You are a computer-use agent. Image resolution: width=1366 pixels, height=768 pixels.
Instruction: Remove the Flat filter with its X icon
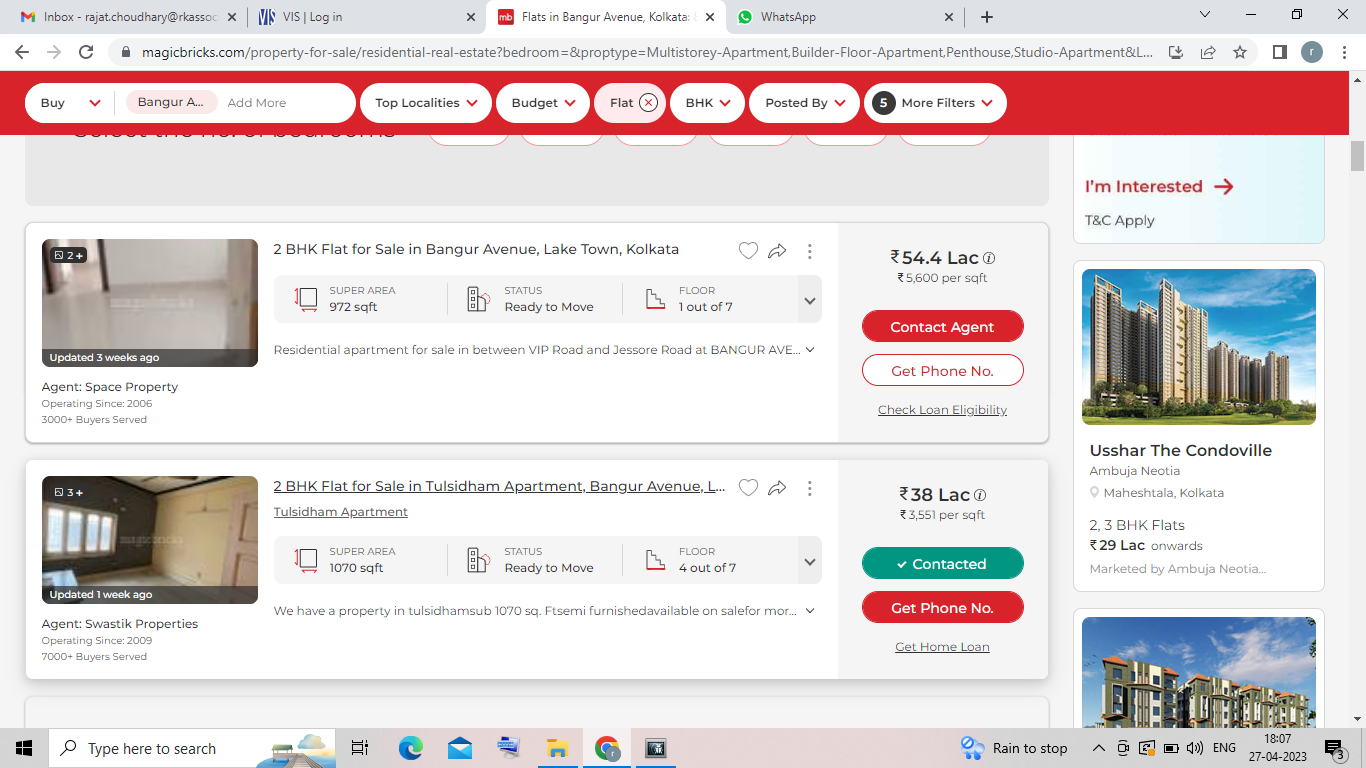click(x=648, y=103)
